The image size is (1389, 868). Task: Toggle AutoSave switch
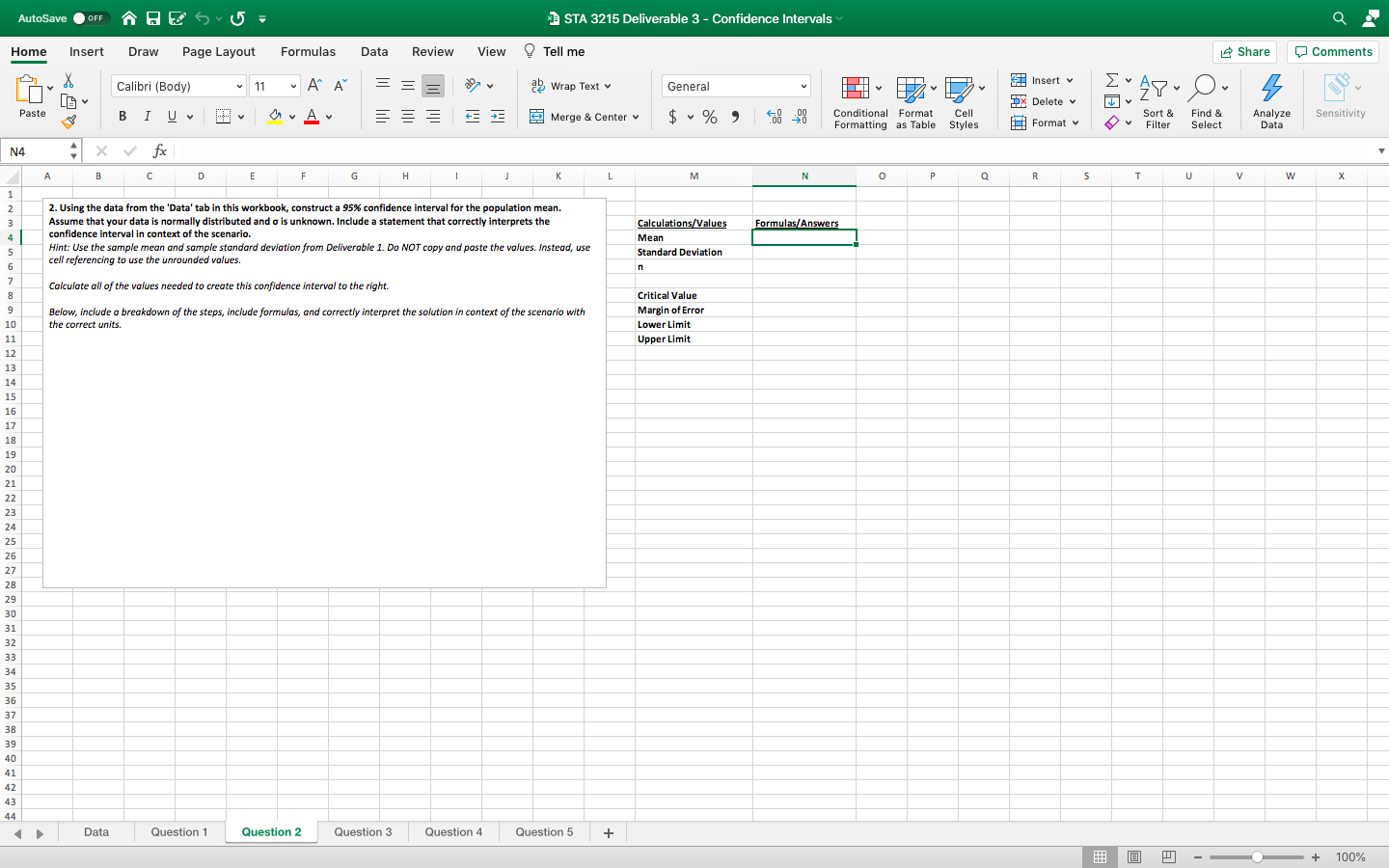[x=91, y=18]
